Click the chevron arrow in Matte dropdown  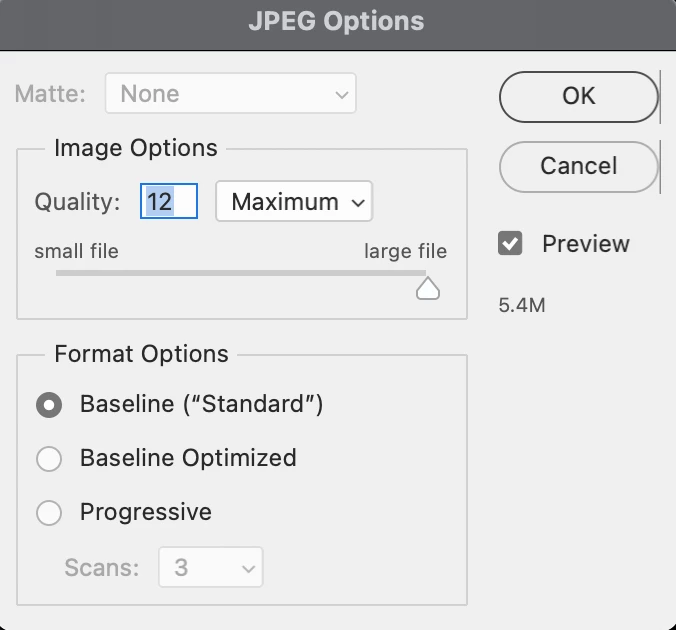341,95
